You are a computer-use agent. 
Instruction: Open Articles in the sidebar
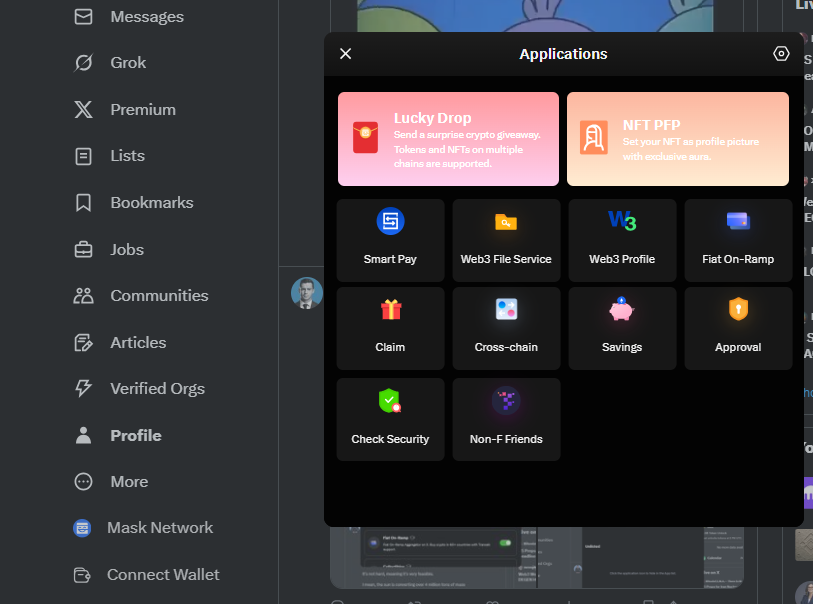120,343
